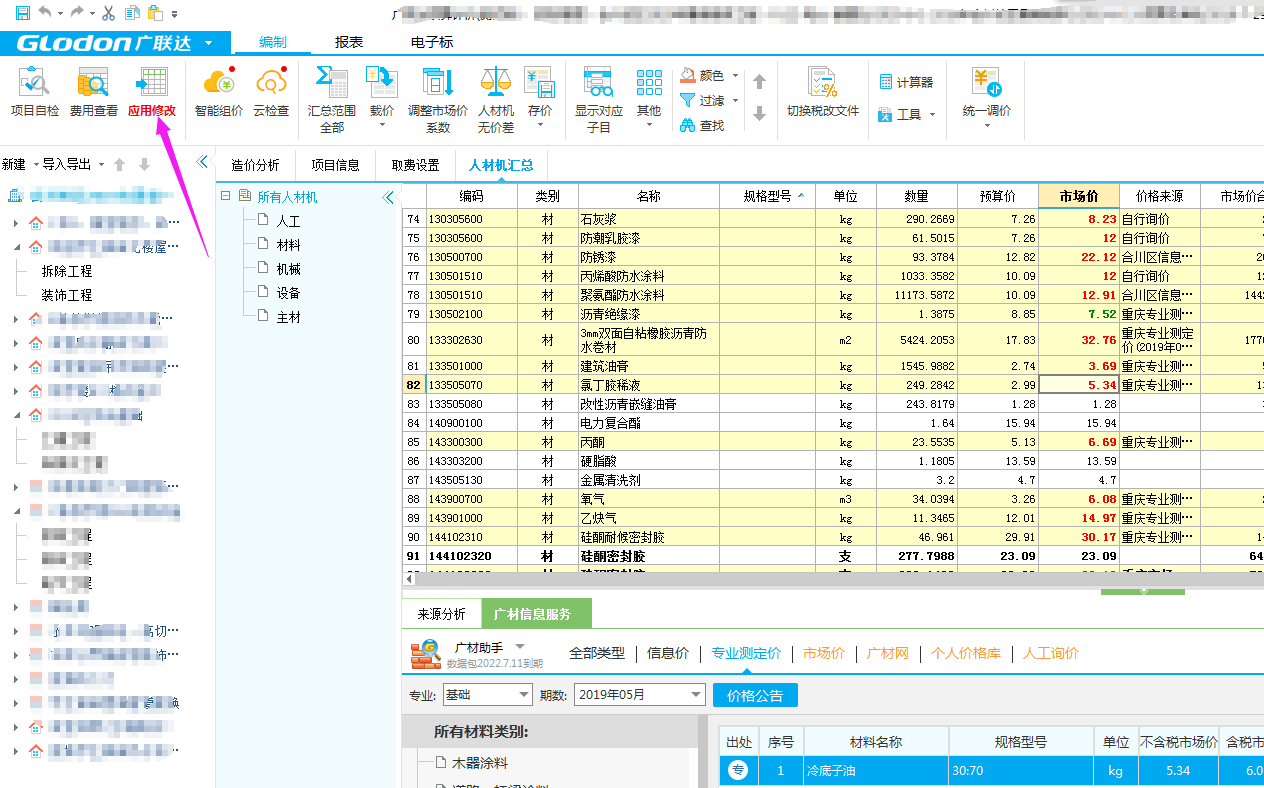The height and width of the screenshot is (788, 1264).
Task: Collapse the 所有人材机 tree root node
Action: pos(226,197)
